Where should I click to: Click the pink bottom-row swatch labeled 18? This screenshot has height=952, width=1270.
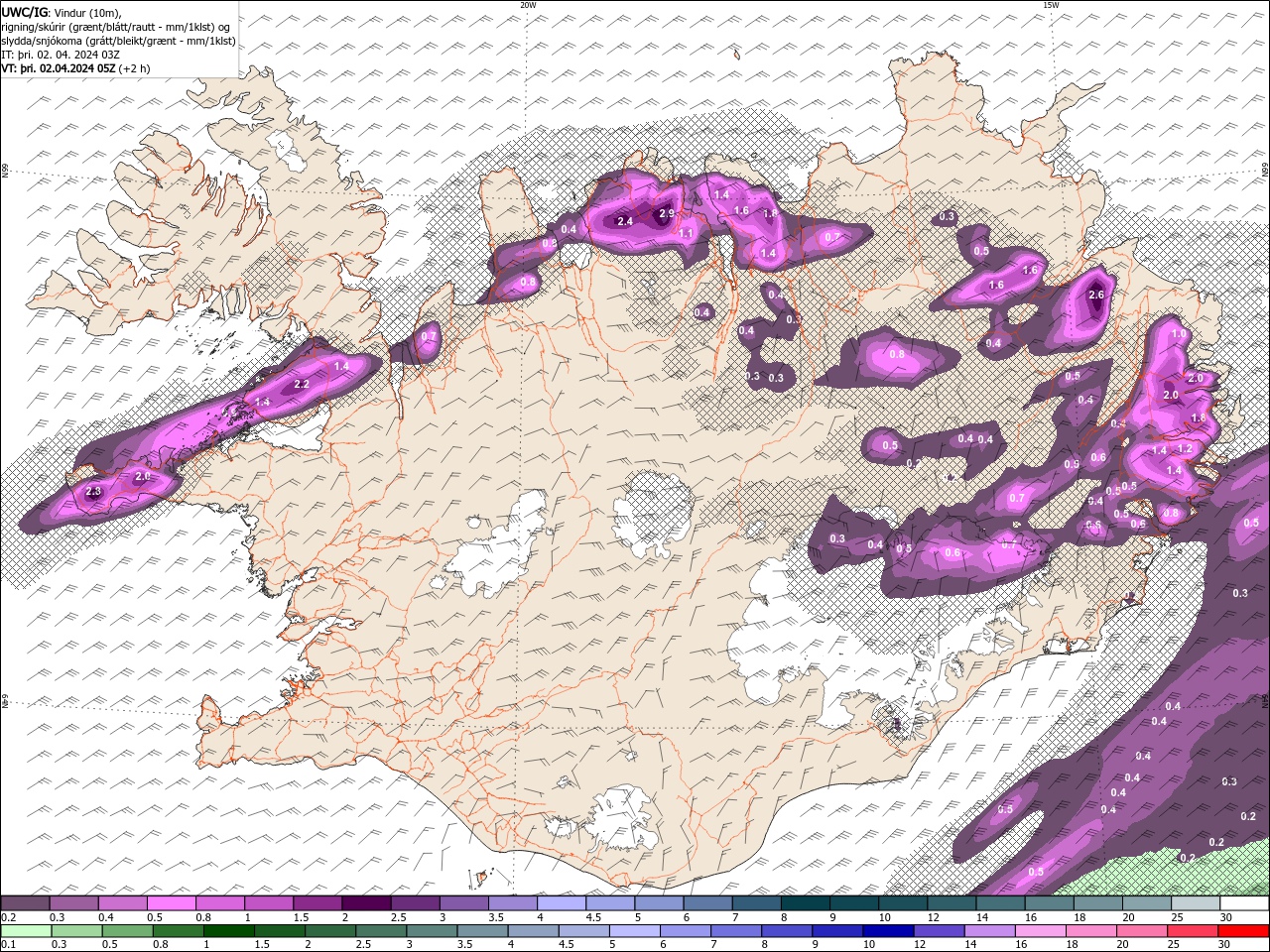click(1090, 931)
